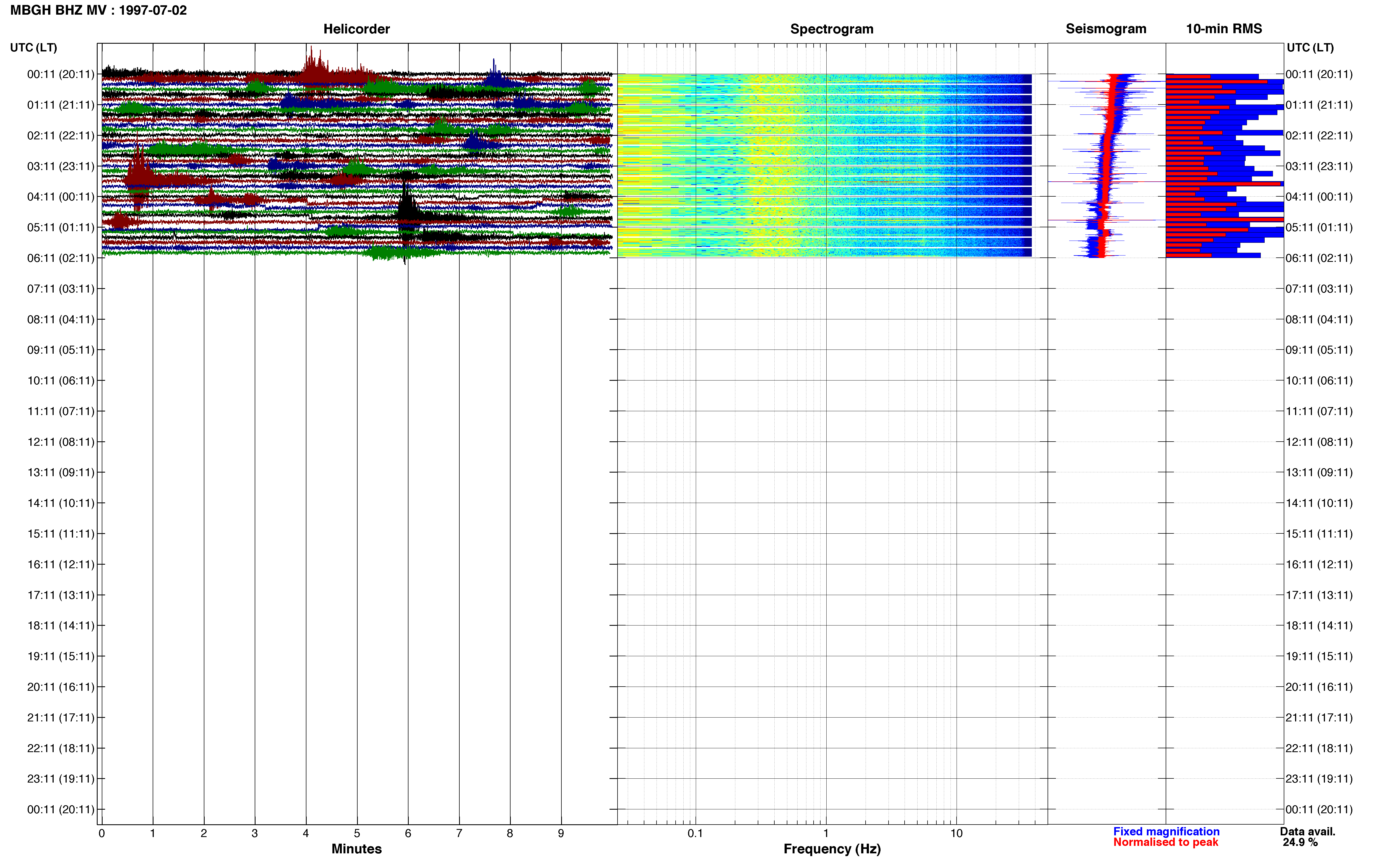Click left time label 08:11 (04:11)
This screenshot has width=1388, height=868.
tap(61, 319)
